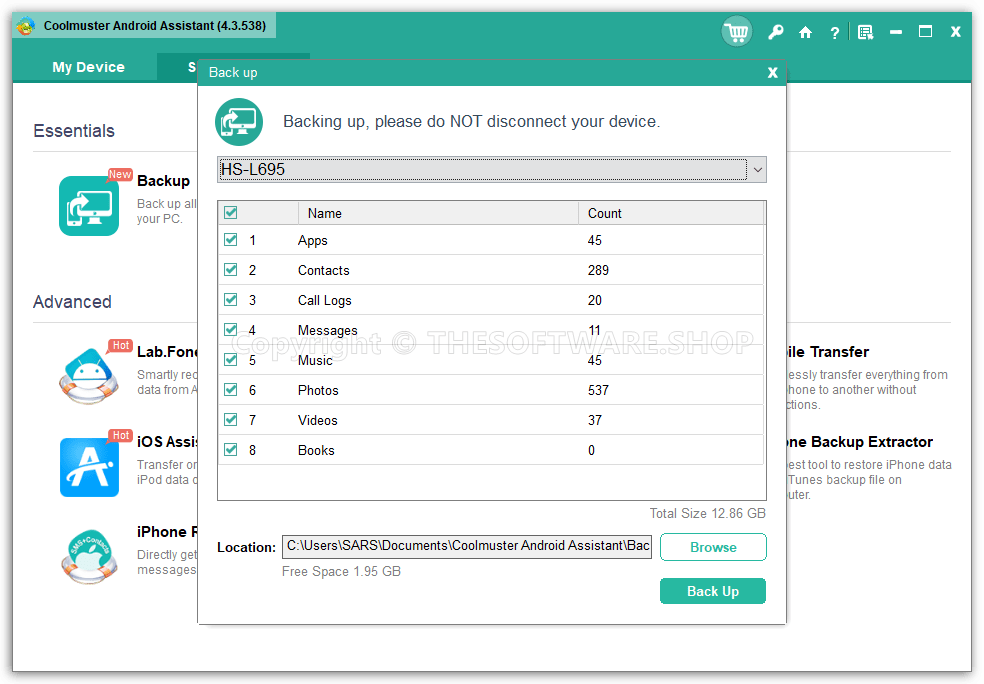The height and width of the screenshot is (684, 984).
Task: Click the Count column header
Action: [x=671, y=213]
